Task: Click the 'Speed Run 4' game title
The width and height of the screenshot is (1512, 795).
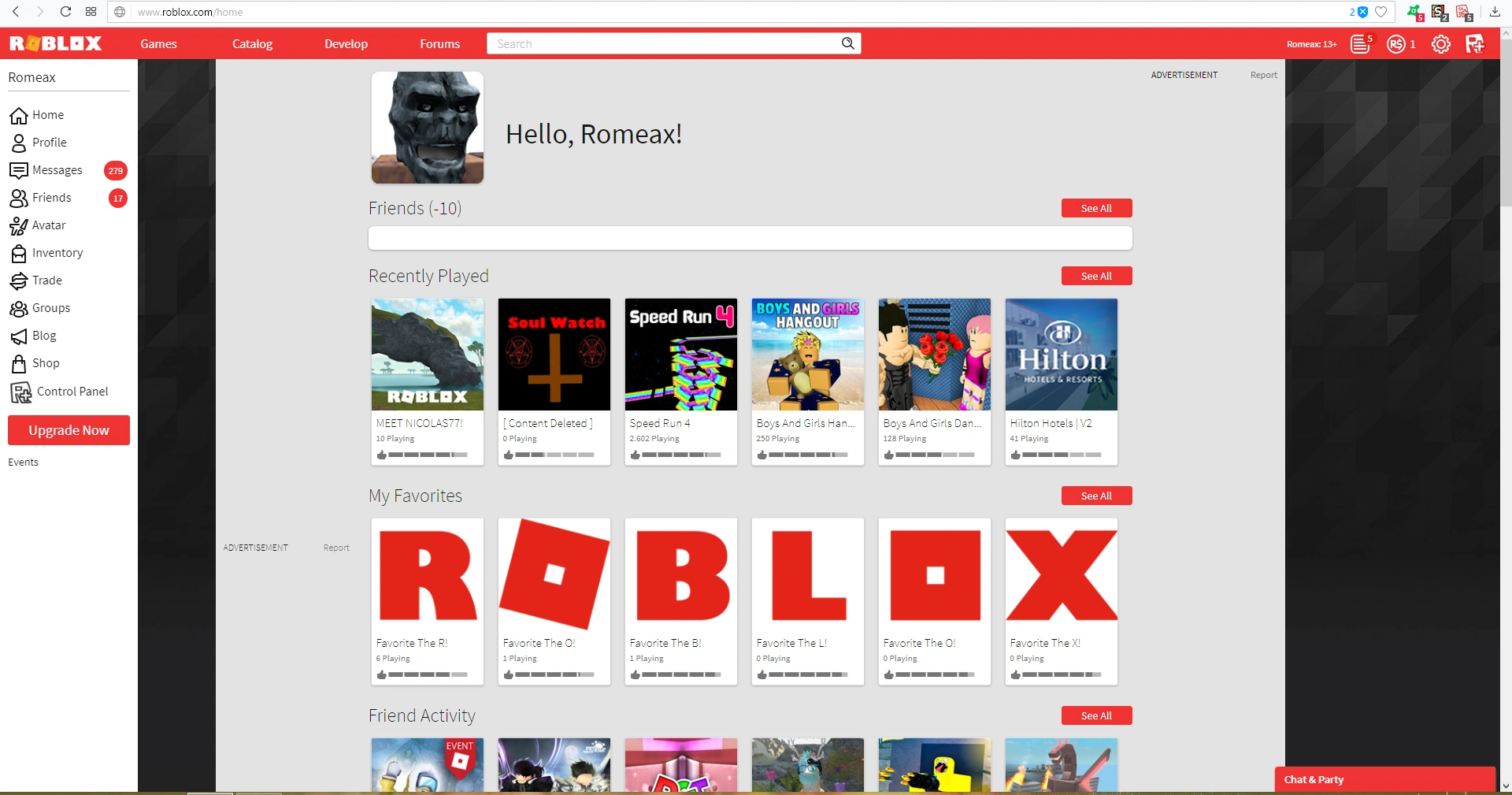Action: [660, 423]
